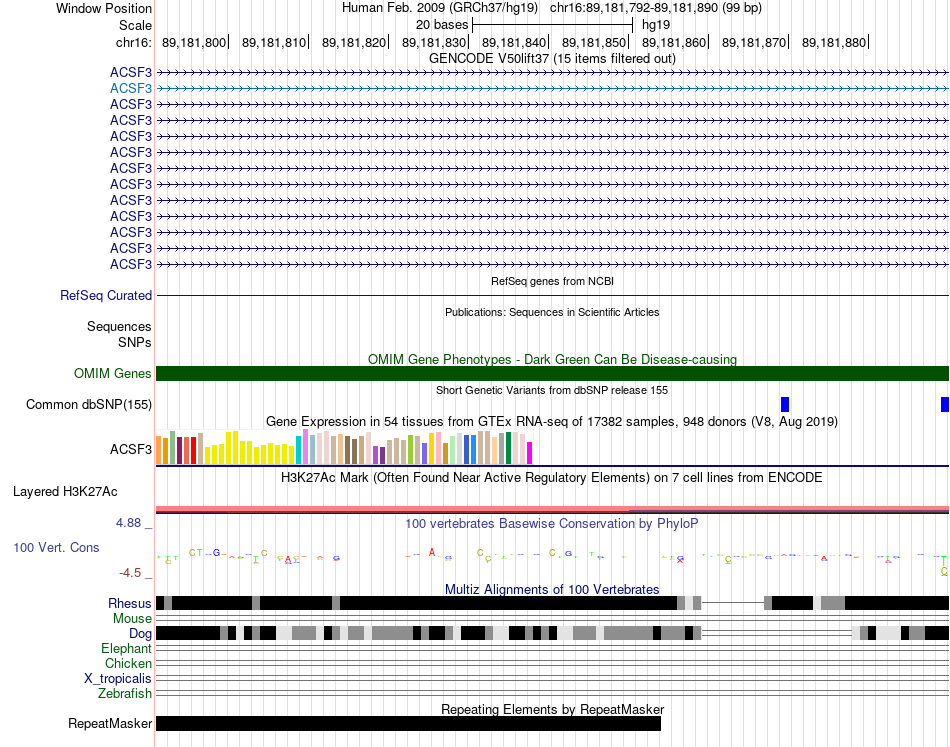
Task: Click the Zebrafish alignment label
Action: click(x=125, y=693)
